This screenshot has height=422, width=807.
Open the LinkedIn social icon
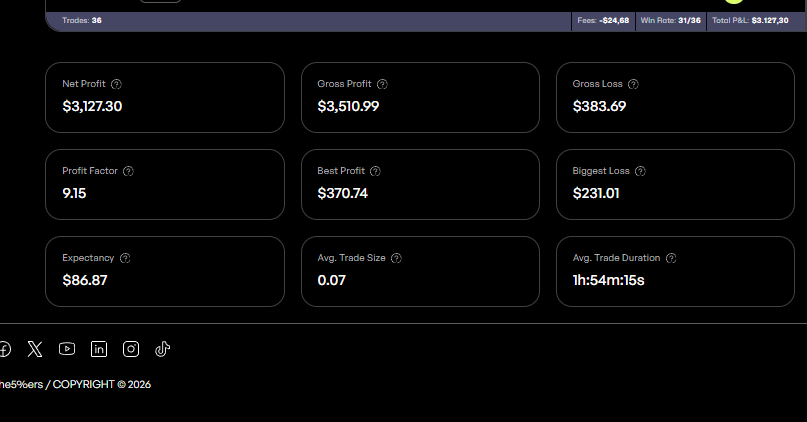coord(99,349)
